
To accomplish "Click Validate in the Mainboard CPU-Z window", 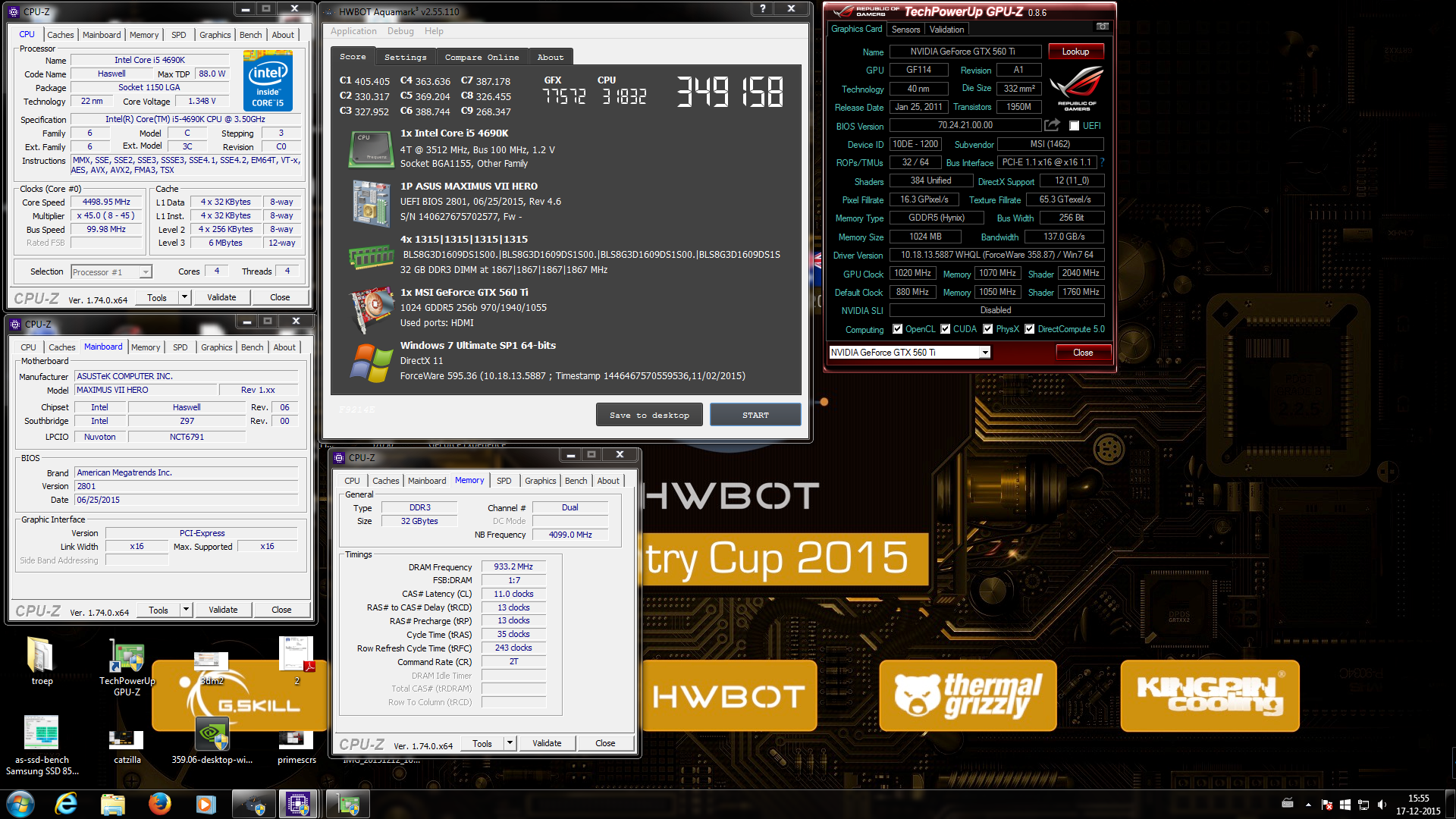I will [223, 610].
